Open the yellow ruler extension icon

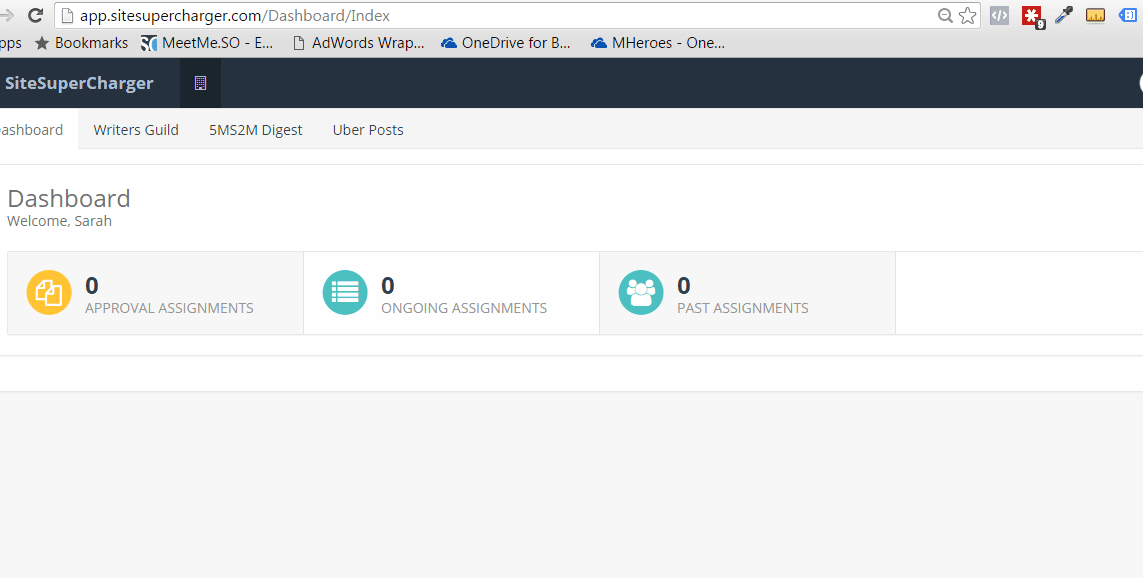click(x=1096, y=15)
